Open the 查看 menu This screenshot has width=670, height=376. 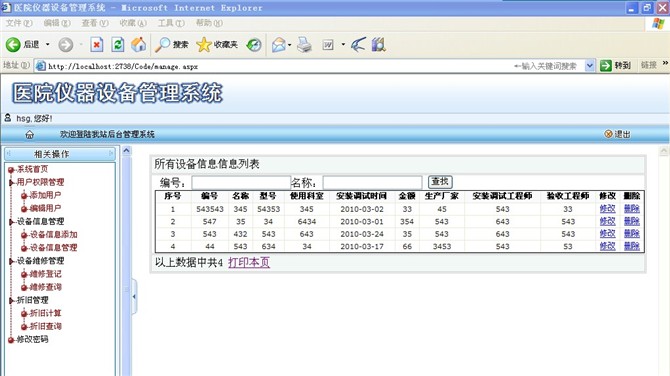point(94,23)
